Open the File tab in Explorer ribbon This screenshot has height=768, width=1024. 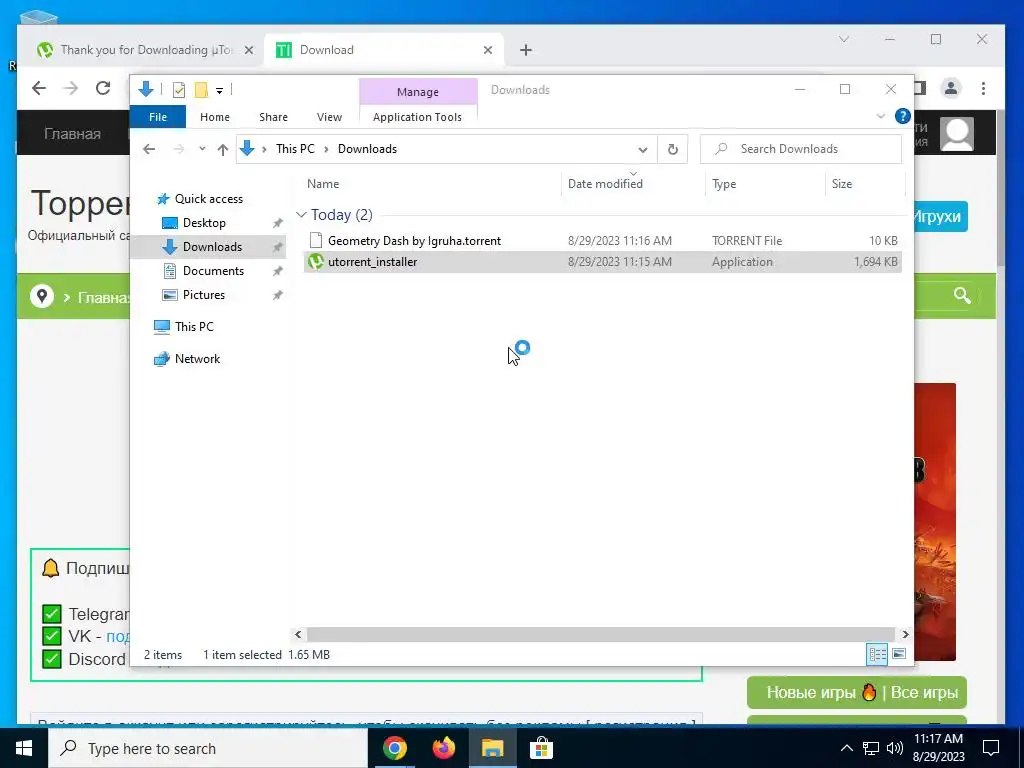(158, 117)
